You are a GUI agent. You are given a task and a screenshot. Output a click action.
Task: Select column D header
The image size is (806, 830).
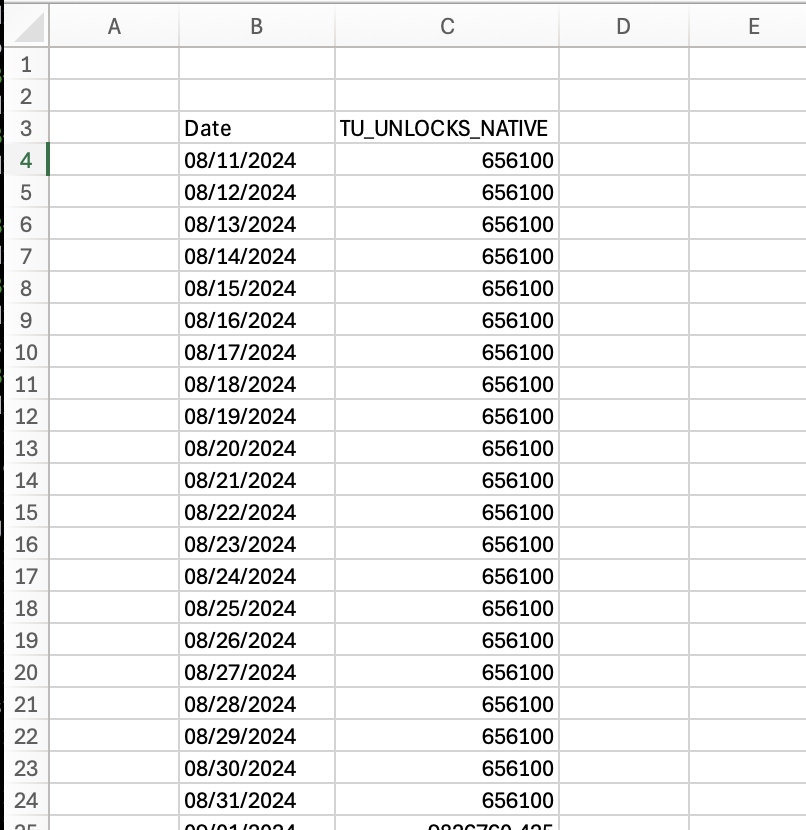(x=624, y=26)
